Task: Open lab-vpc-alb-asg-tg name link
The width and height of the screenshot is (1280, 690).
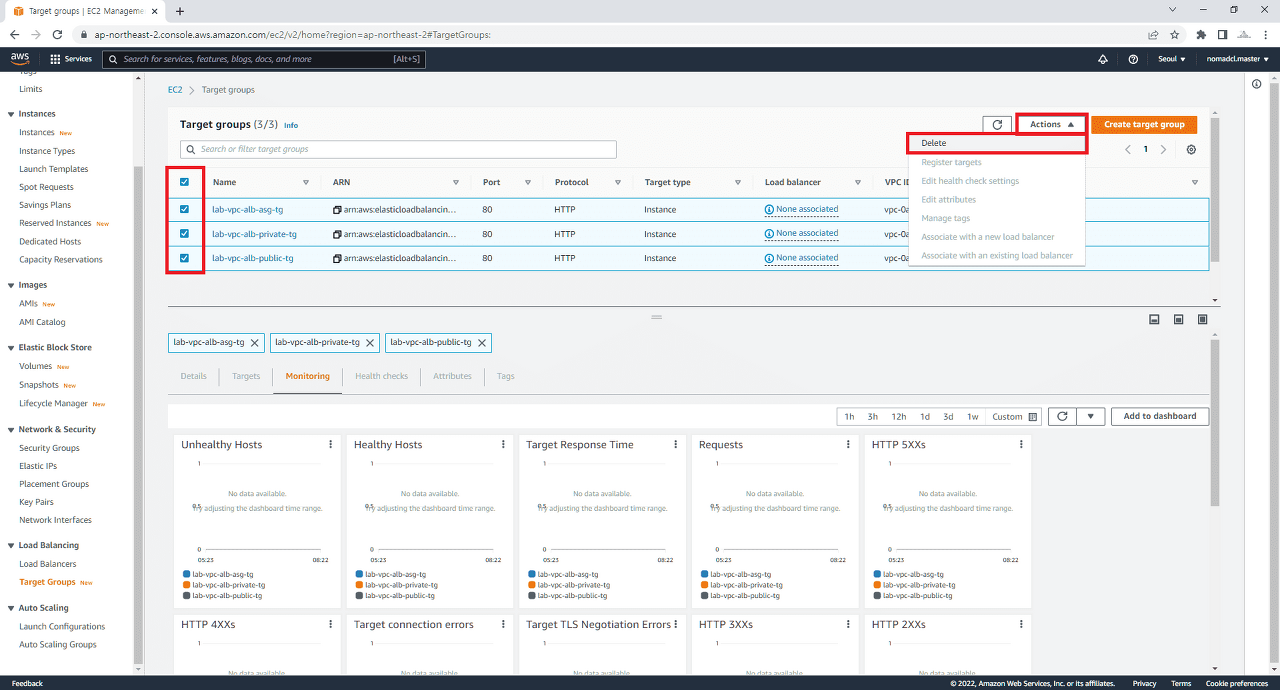Action: point(248,210)
